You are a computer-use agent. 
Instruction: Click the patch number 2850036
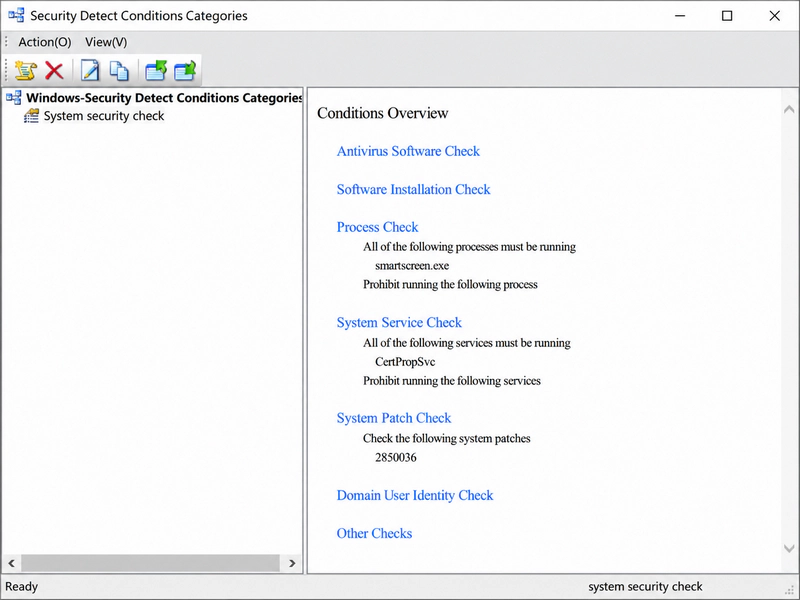coord(395,458)
